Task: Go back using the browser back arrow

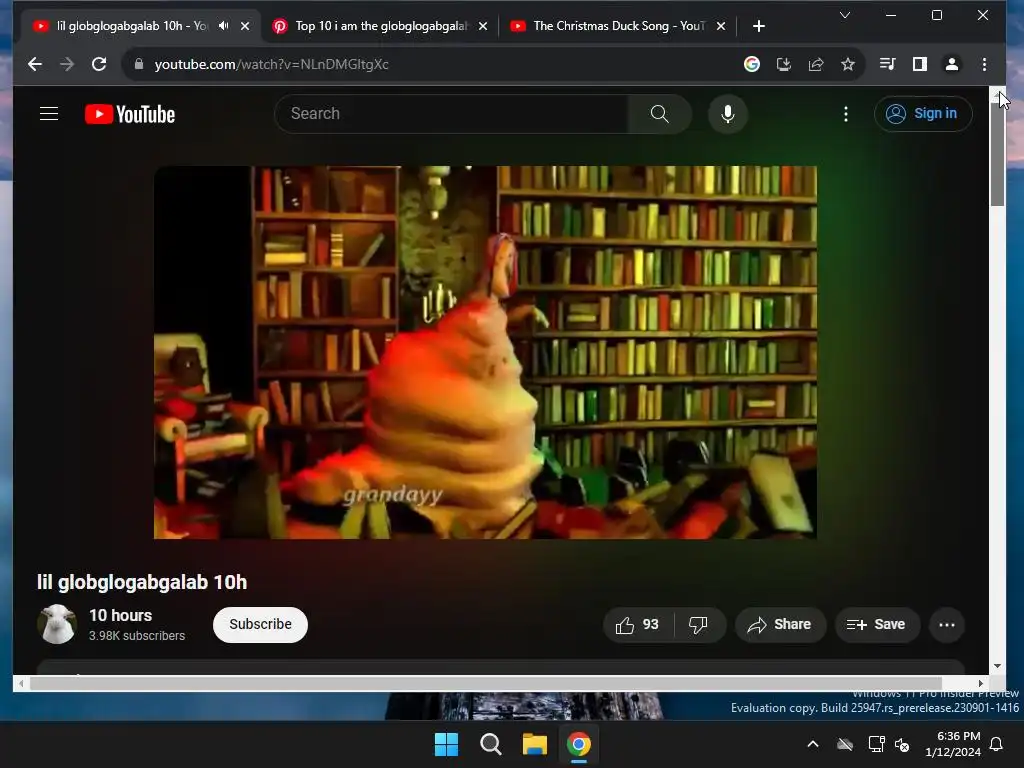Action: (x=35, y=64)
